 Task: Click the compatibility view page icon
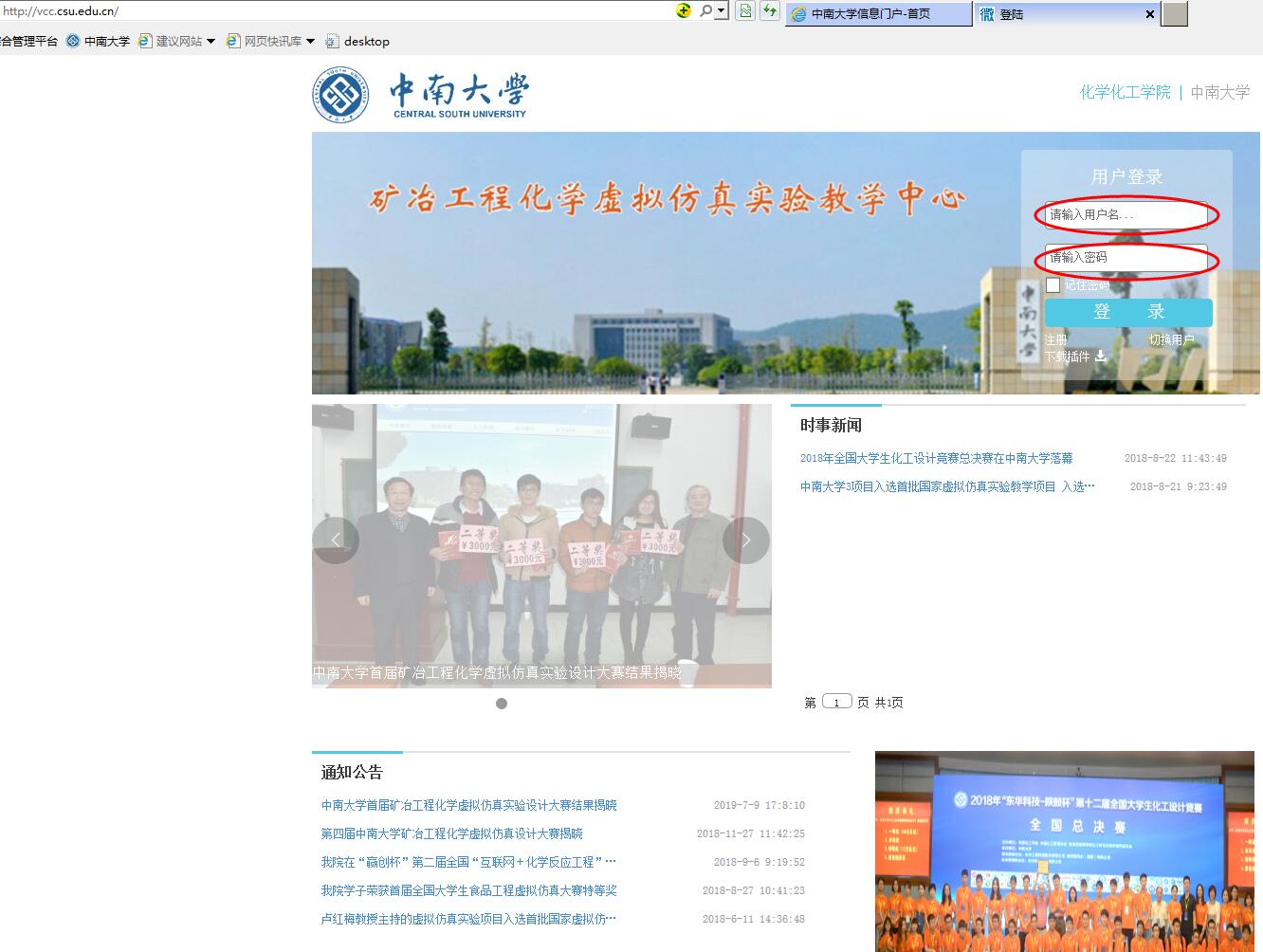click(745, 10)
